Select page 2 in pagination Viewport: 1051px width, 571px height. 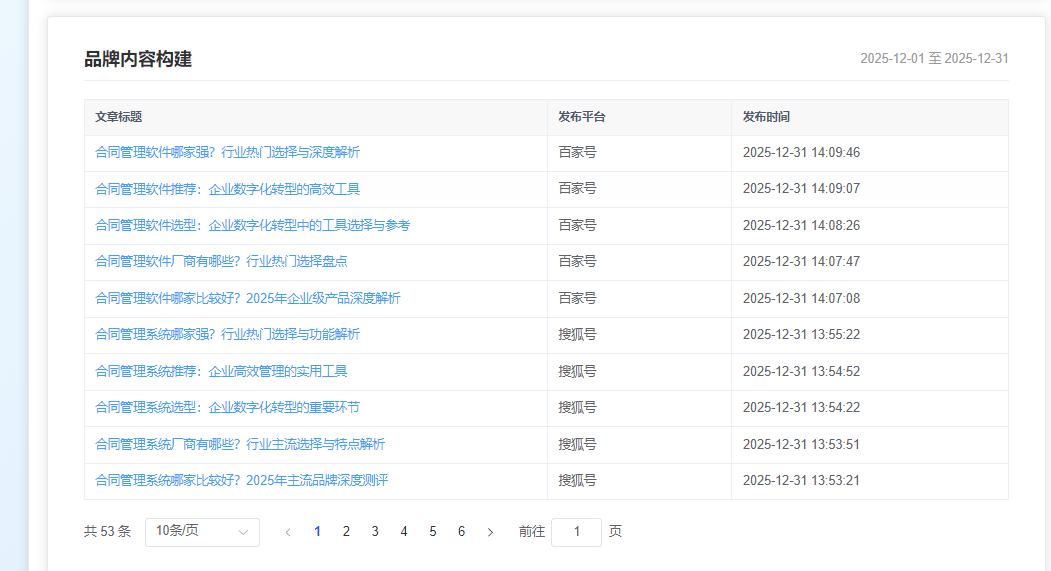click(346, 531)
